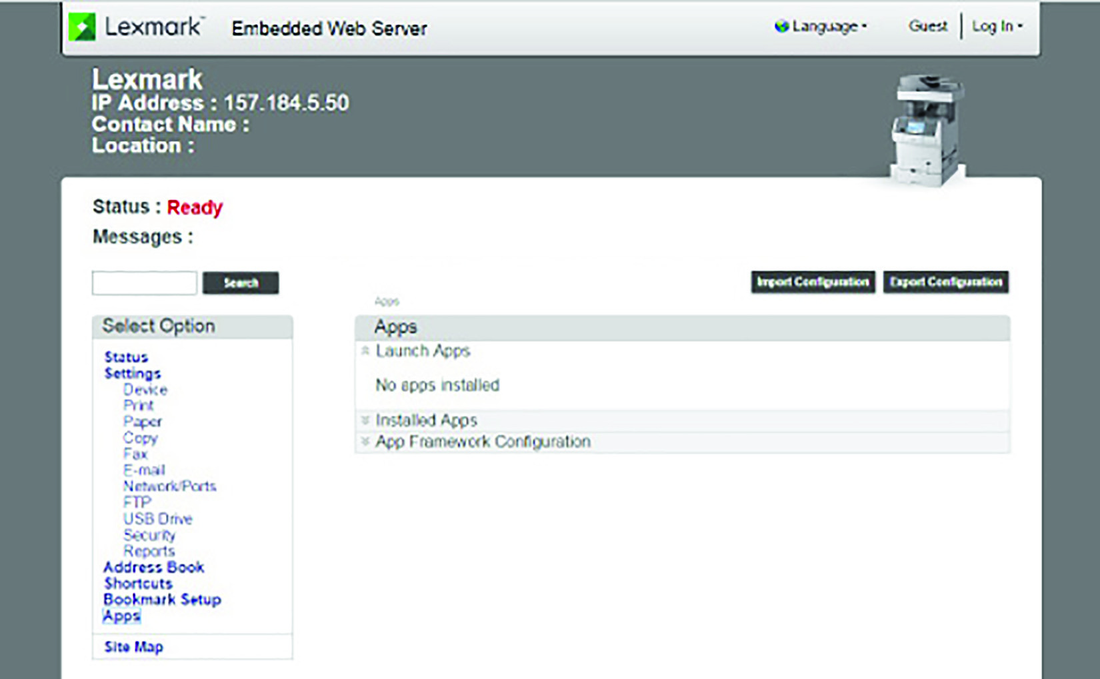Click the Apps panel heading
Viewport: 1100px width, 679px height.
point(395,327)
